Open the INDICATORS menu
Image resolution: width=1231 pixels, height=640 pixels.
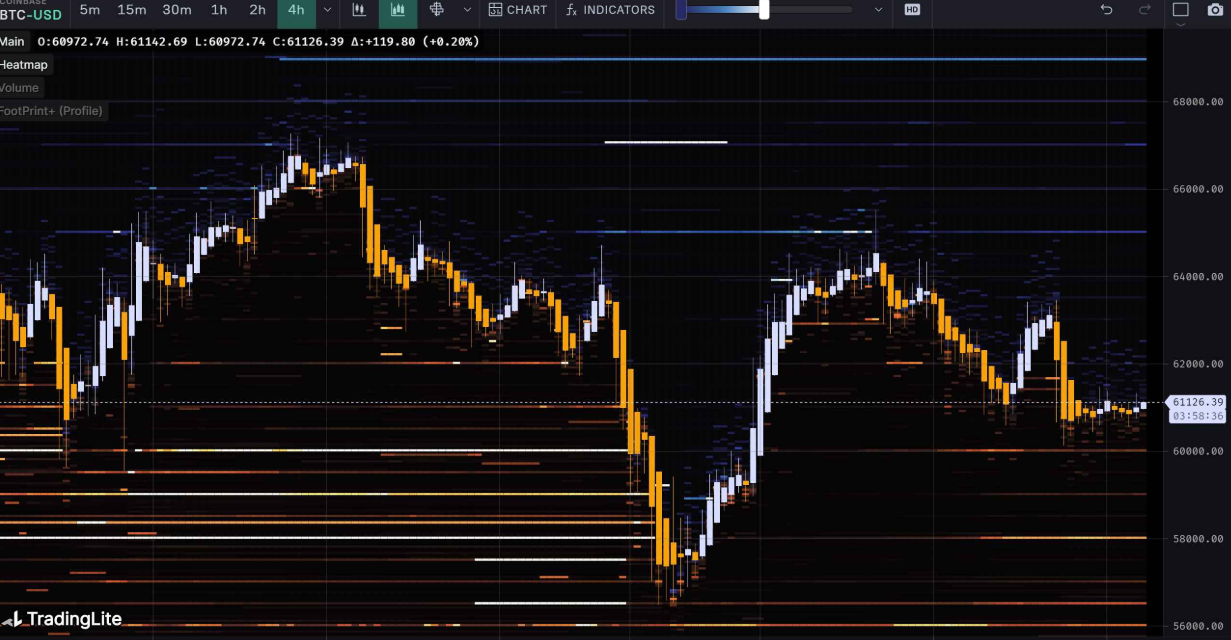coord(610,10)
